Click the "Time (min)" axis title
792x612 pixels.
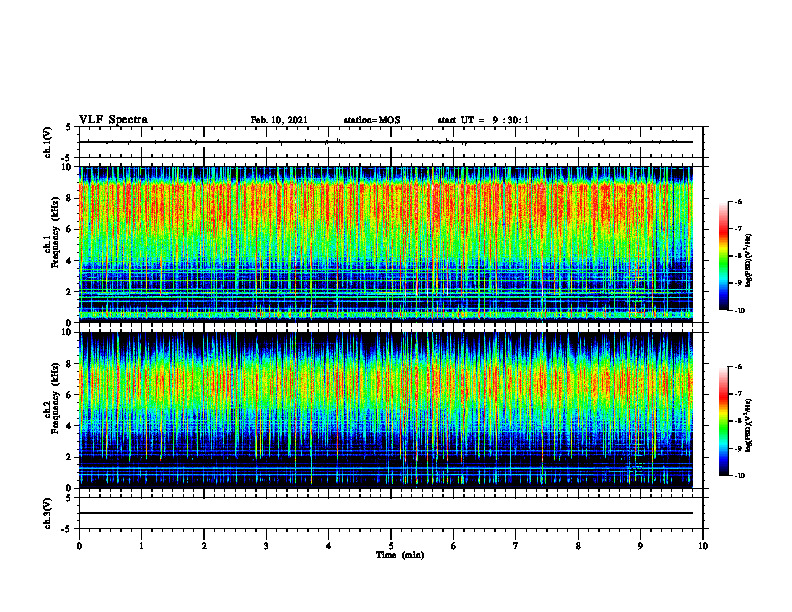[x=400, y=555]
